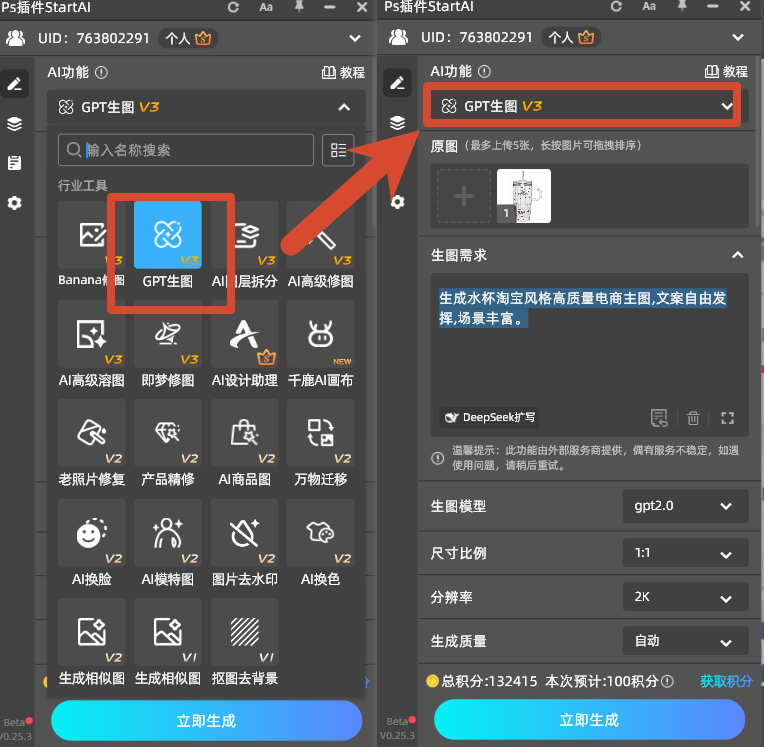
Task: Expand the account chevron in right panel
Action: point(738,38)
